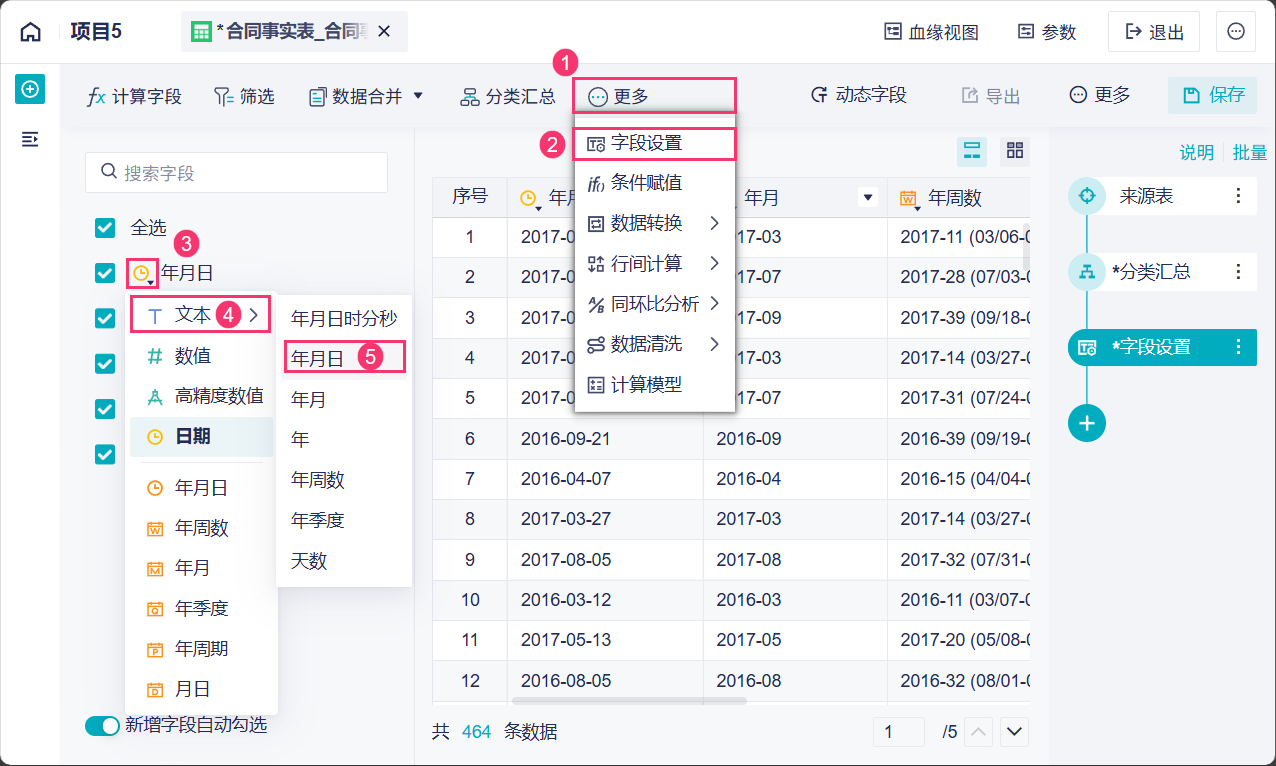Select 计算模型 menu entry
Viewport: 1276px width, 766px height.
(x=654, y=384)
